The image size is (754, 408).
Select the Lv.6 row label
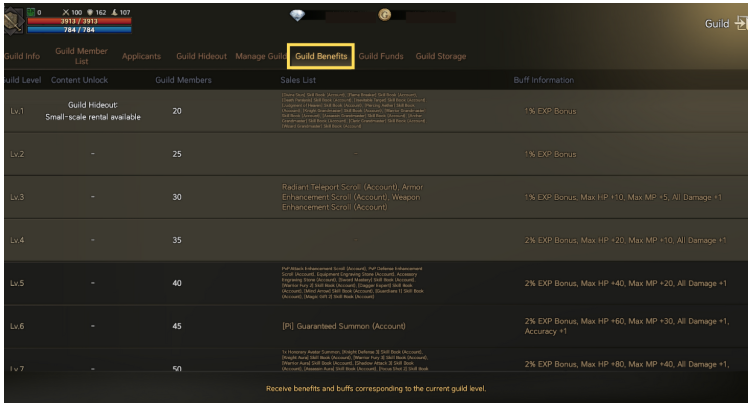pos(17,326)
